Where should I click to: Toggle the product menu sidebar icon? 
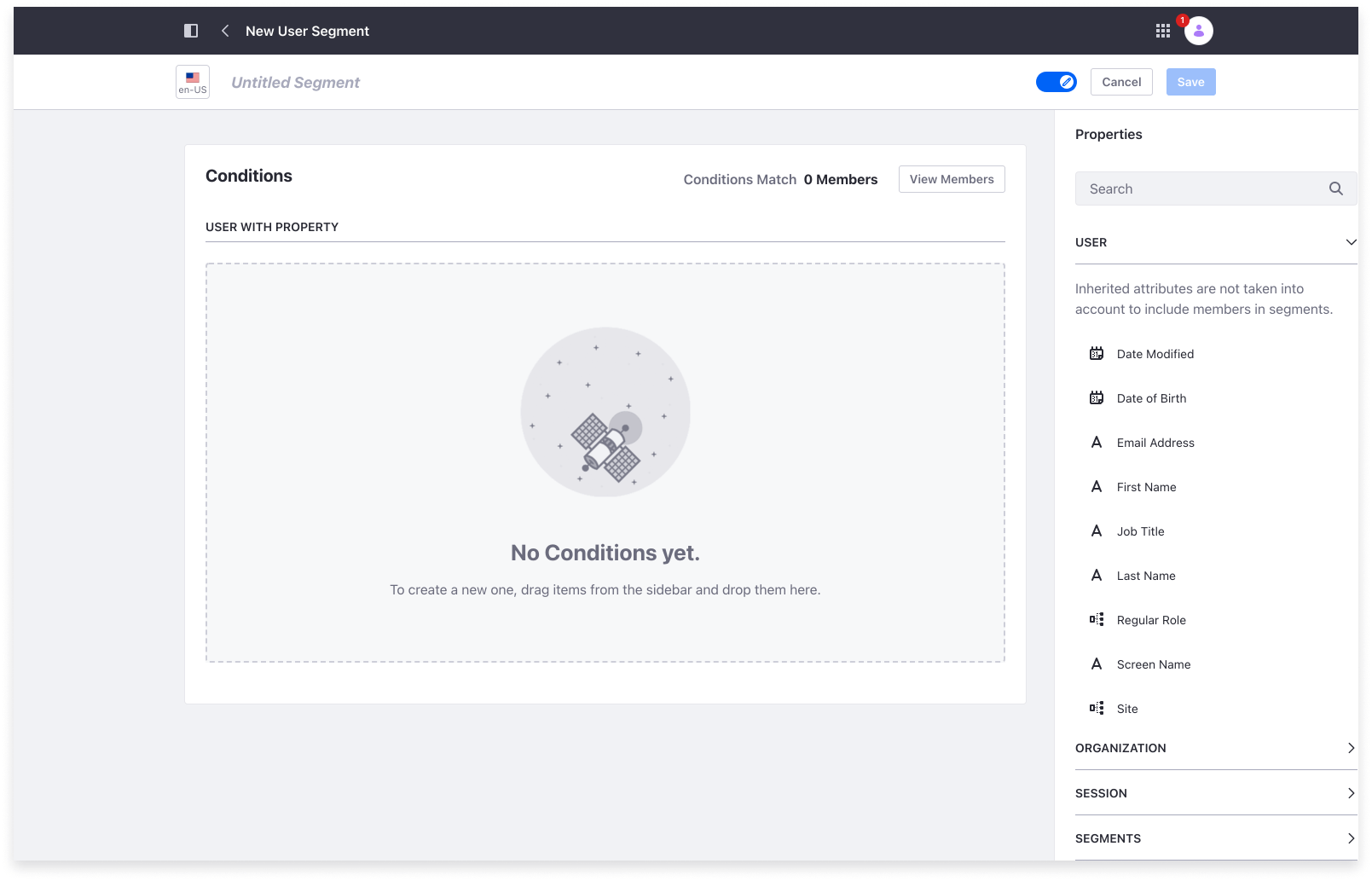click(x=191, y=31)
